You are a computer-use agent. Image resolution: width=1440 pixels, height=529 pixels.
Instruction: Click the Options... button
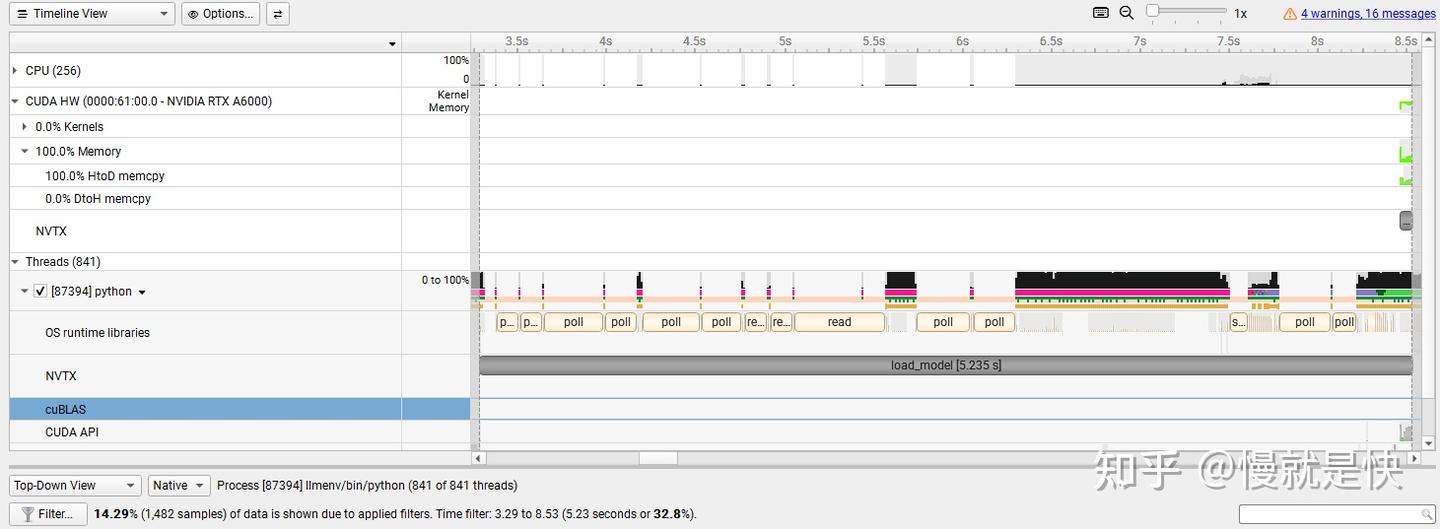221,14
